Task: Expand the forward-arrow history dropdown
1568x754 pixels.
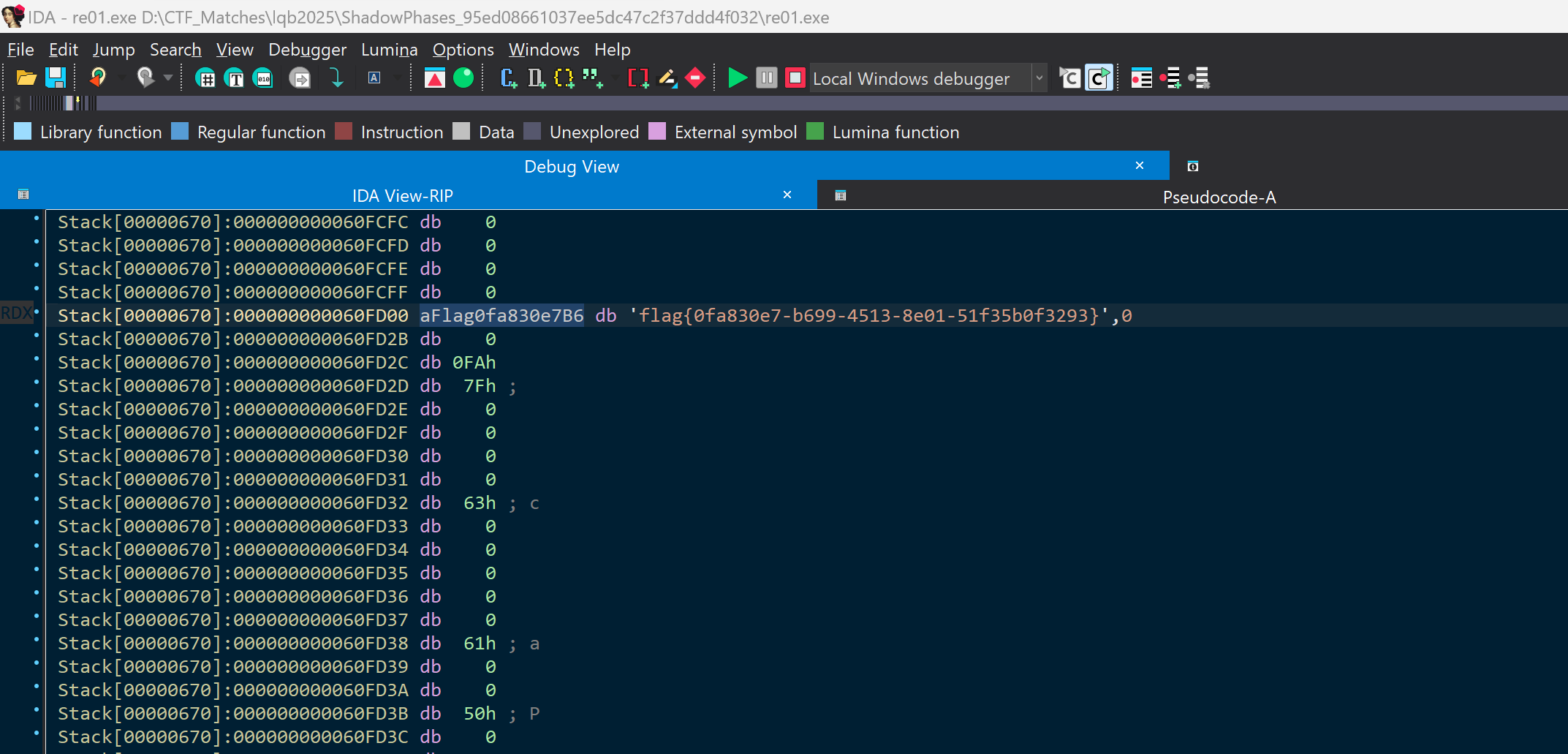Action: coord(168,78)
